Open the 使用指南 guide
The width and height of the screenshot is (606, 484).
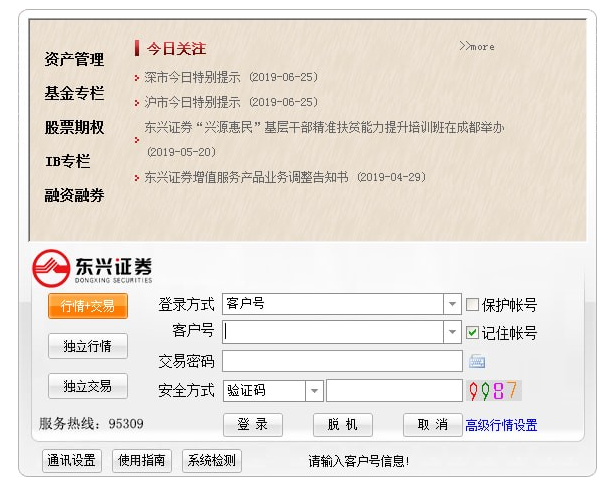pyautogui.click(x=142, y=461)
